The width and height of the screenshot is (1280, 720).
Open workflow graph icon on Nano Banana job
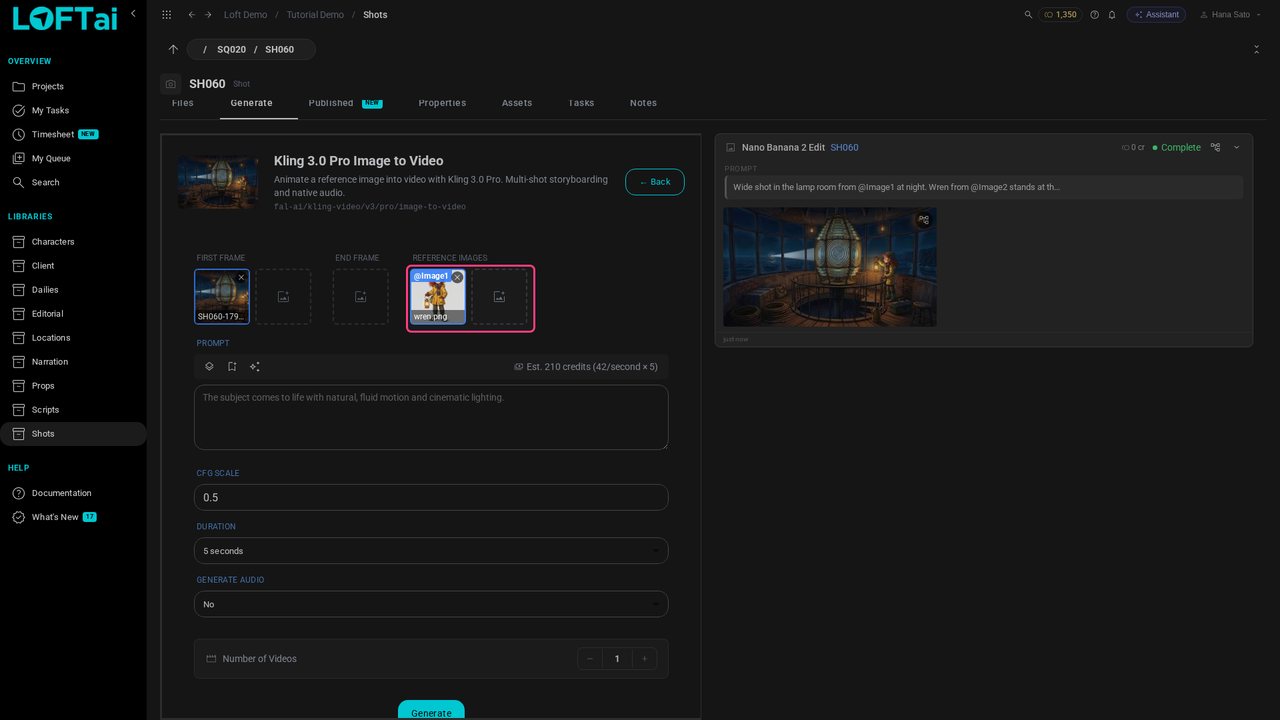1215,147
